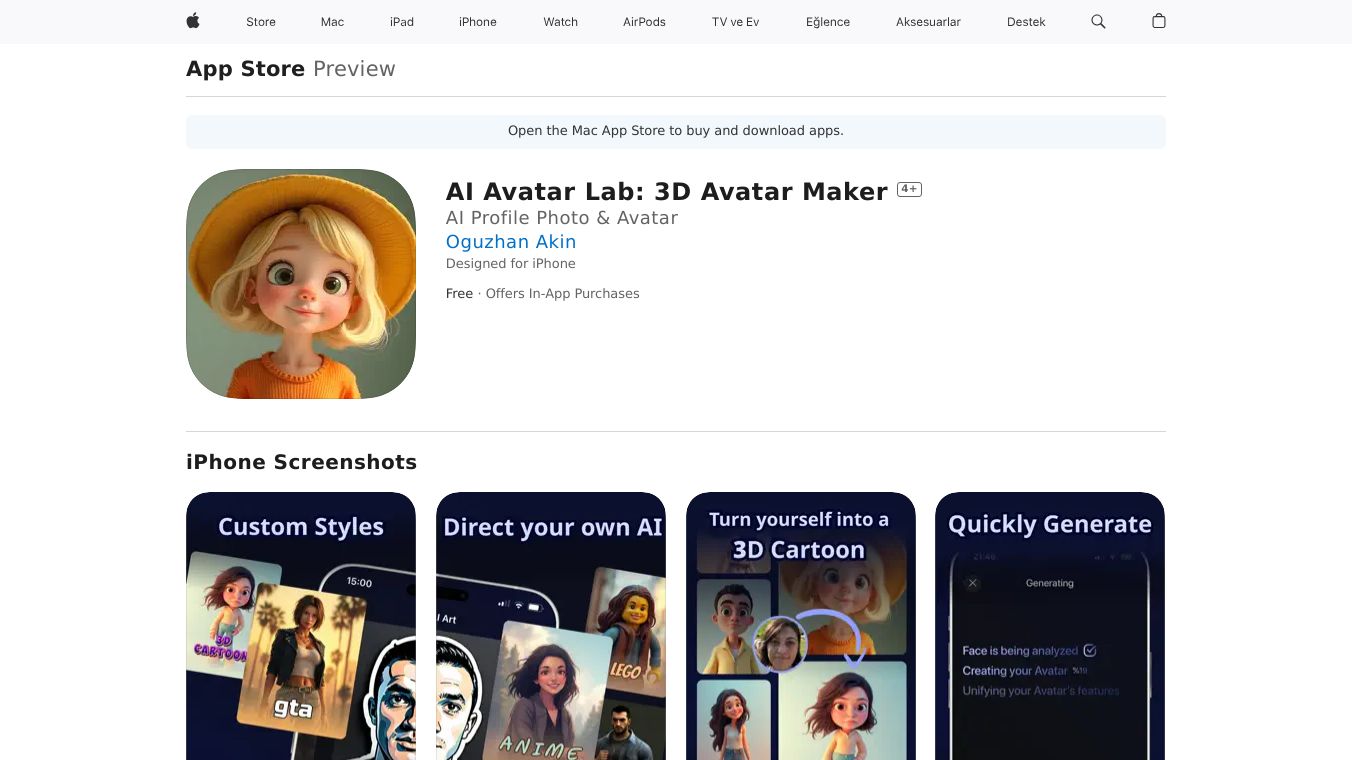View the Turn yourself into a 3D Cartoon screenshot

[801, 626]
